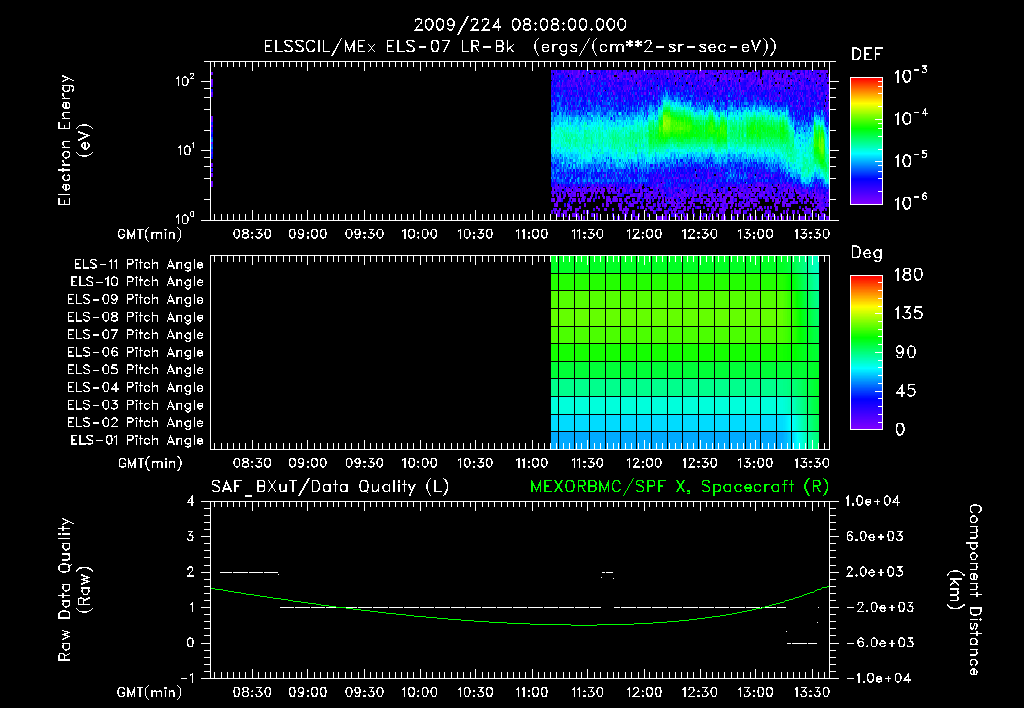Click the 08:30 tick under the energy panel
Viewport: 1024px width, 708px height.
[252, 234]
